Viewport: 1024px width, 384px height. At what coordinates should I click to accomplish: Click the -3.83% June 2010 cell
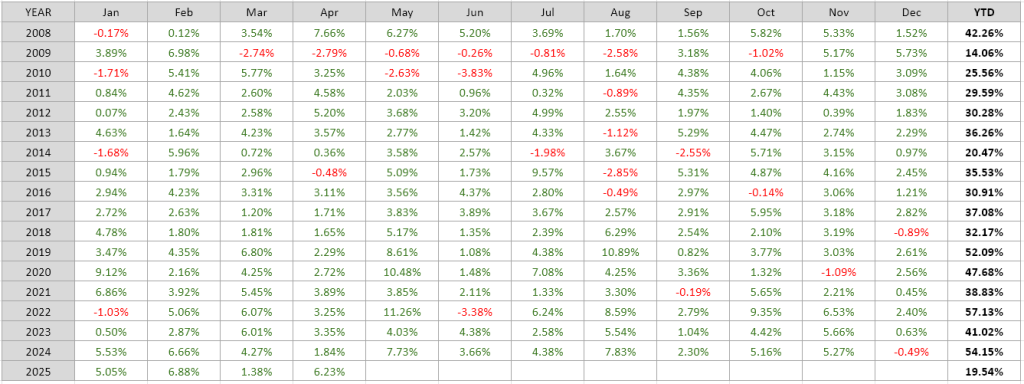click(475, 71)
